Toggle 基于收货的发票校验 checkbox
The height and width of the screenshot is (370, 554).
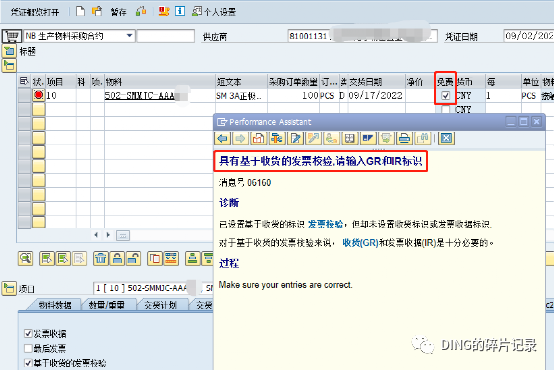(28, 363)
